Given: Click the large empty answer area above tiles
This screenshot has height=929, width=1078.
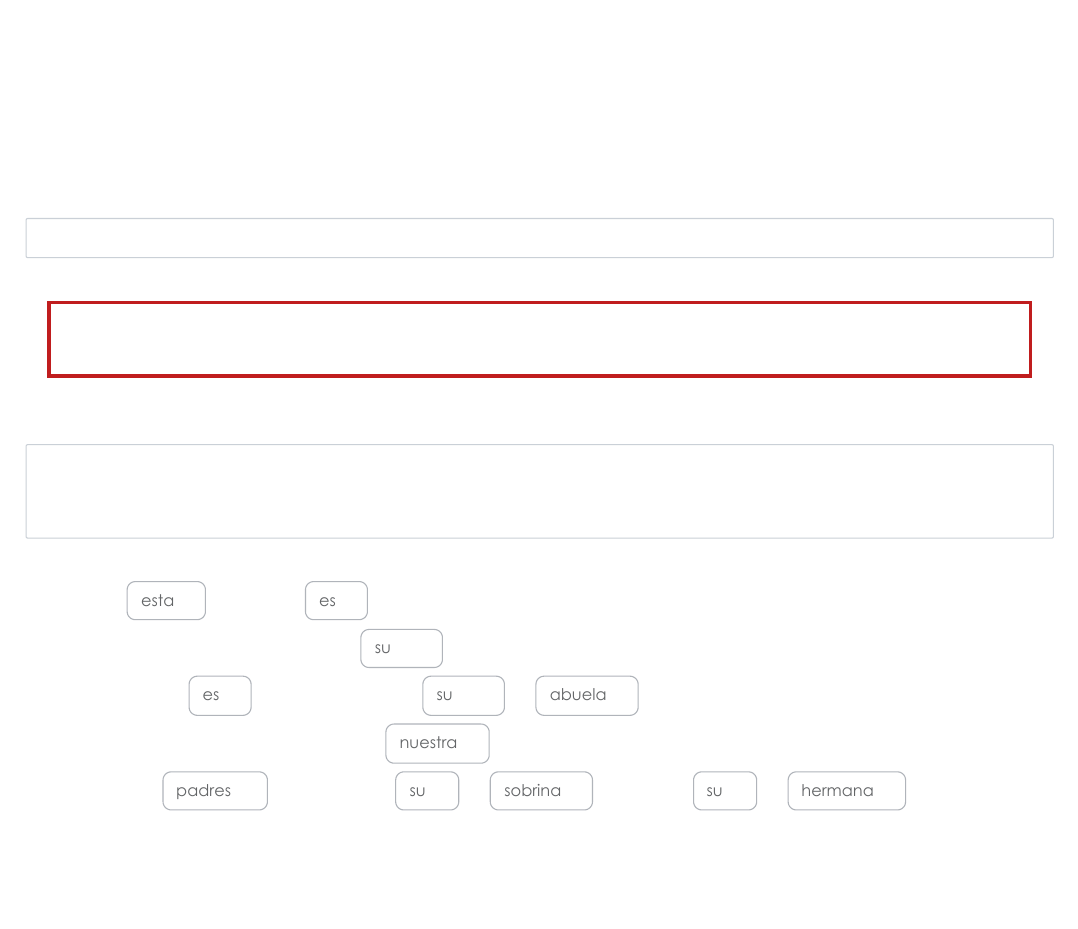Looking at the screenshot, I should tap(539, 491).
